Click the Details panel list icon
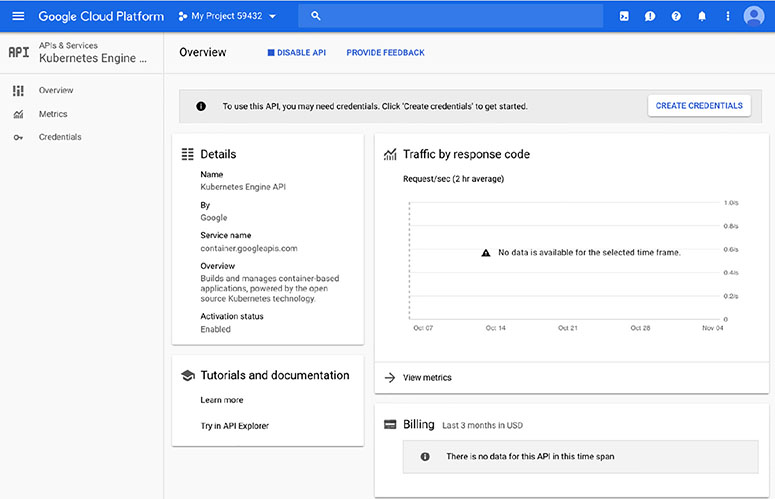The image size is (775, 499). pyautogui.click(x=188, y=154)
